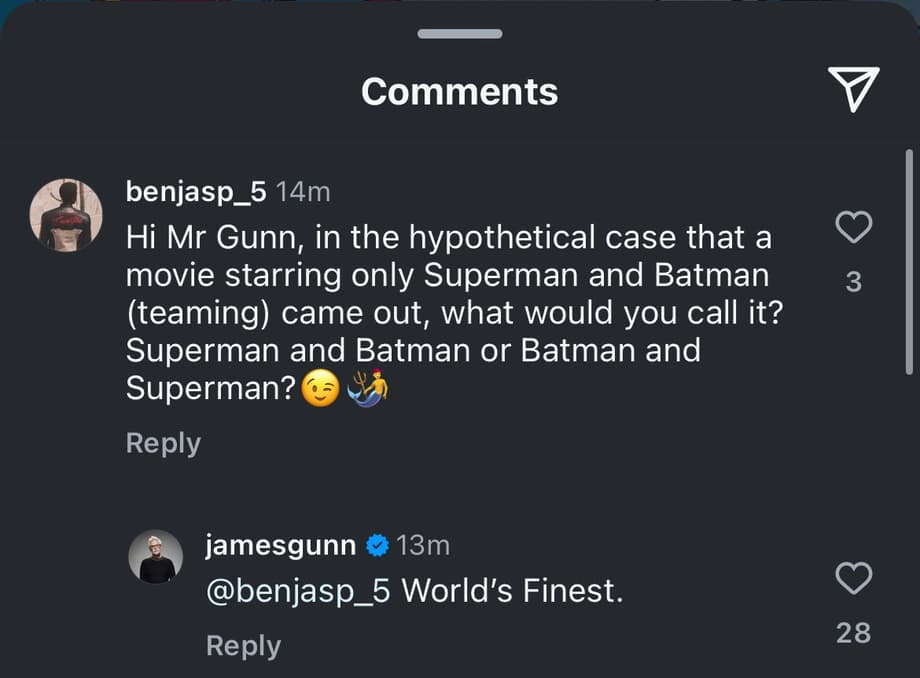Open the jamesgunn username link

(280, 545)
